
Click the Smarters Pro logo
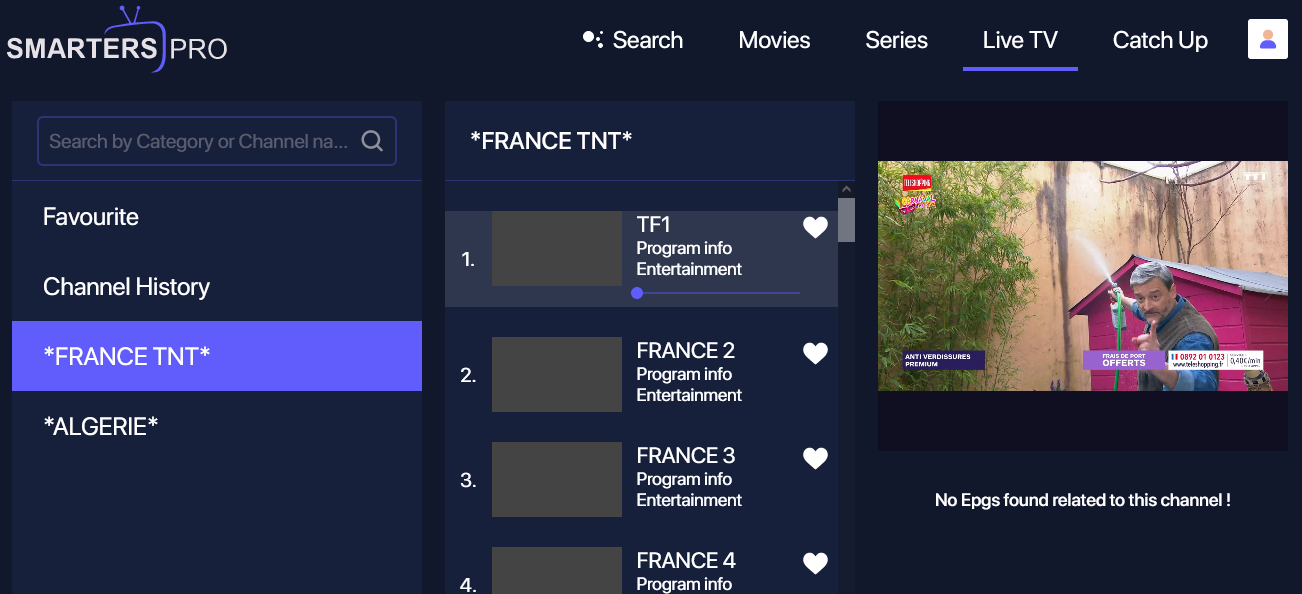tap(117, 40)
